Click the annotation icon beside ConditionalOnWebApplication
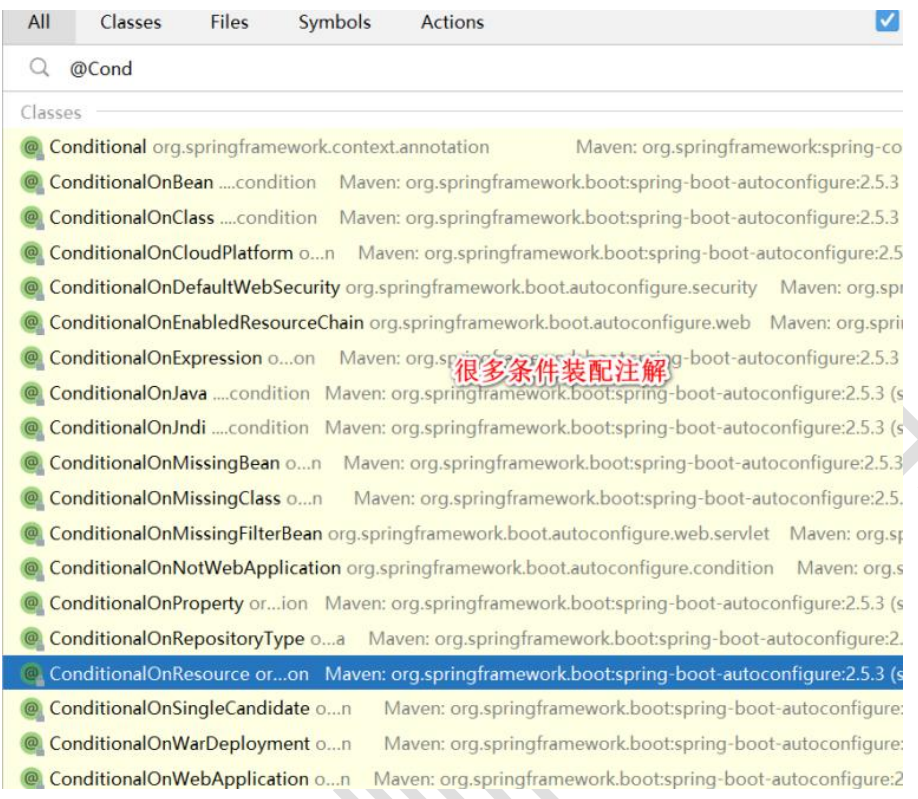 (x=32, y=779)
